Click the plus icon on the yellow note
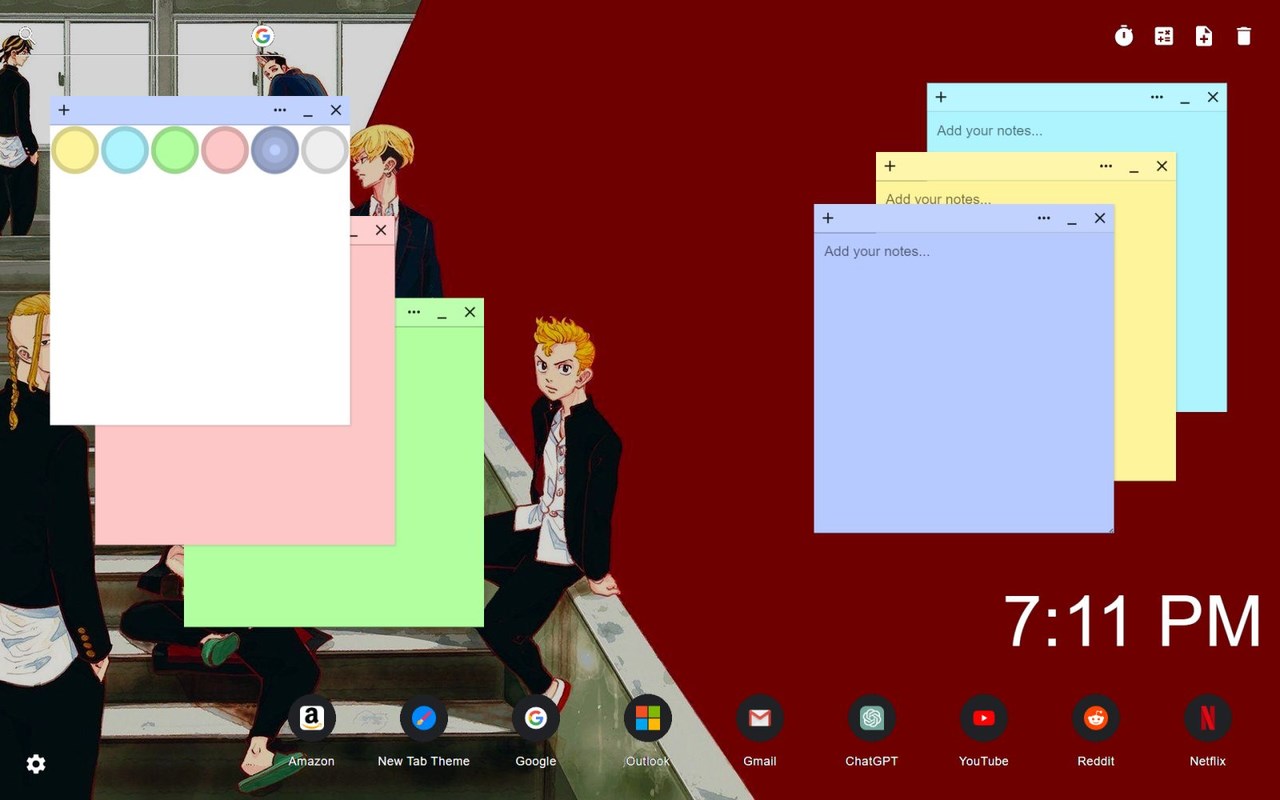Image resolution: width=1280 pixels, height=800 pixels. click(x=890, y=166)
